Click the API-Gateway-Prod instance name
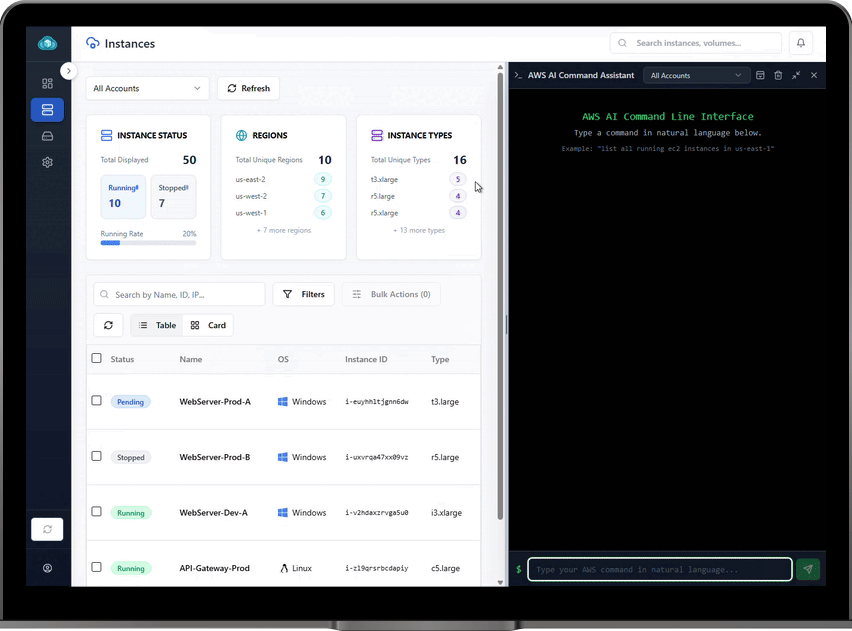 [215, 568]
